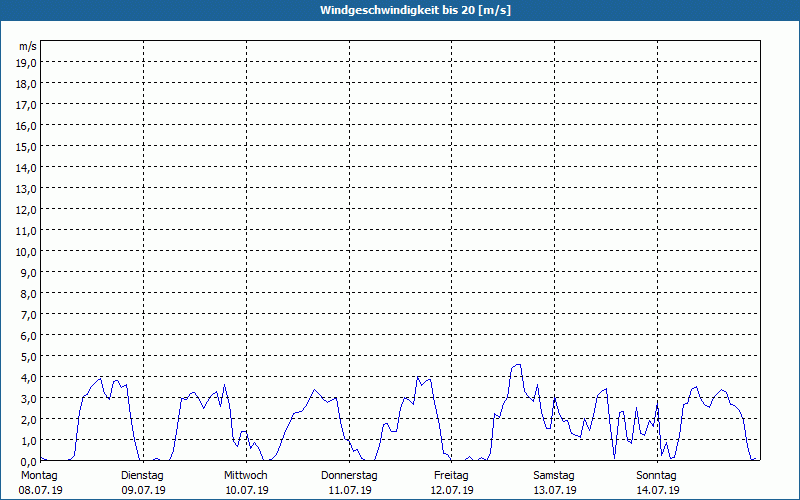The image size is (800, 500).
Task: Click the chart title Windgeschwindigkeit bis 20
Action: pyautogui.click(x=415, y=10)
